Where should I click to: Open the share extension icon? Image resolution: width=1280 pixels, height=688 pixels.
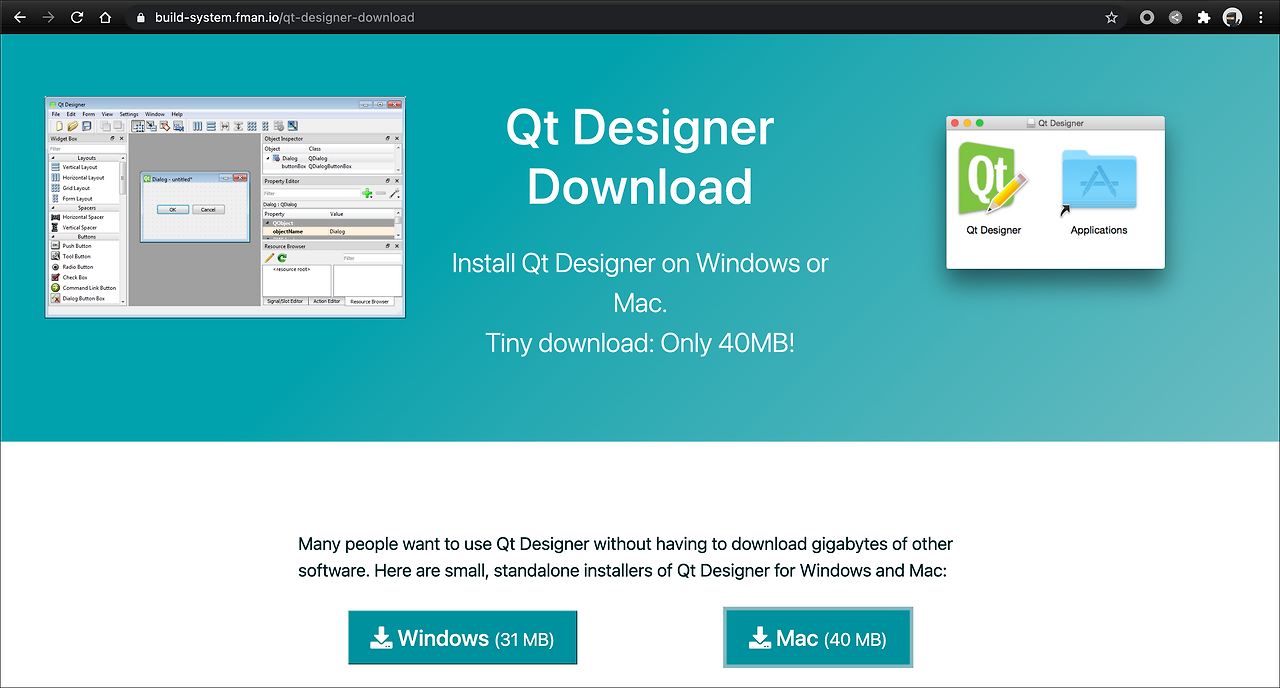click(x=1175, y=17)
